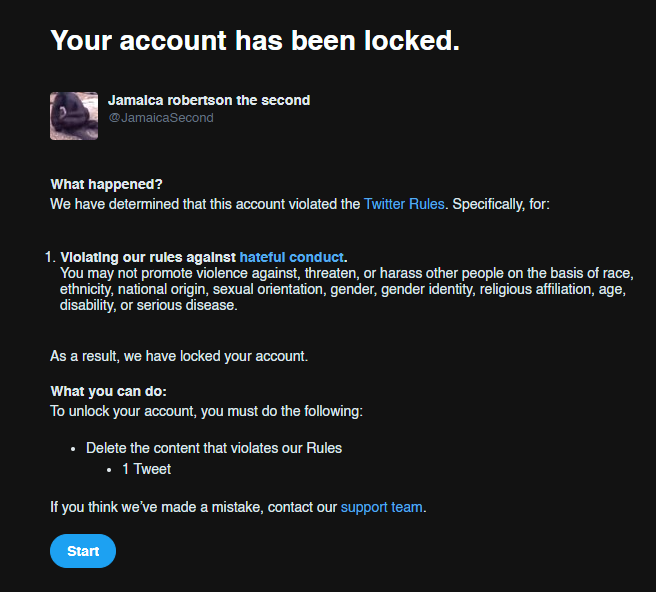
Task: Click 'As a result, we have locked your account.'
Action: (179, 356)
